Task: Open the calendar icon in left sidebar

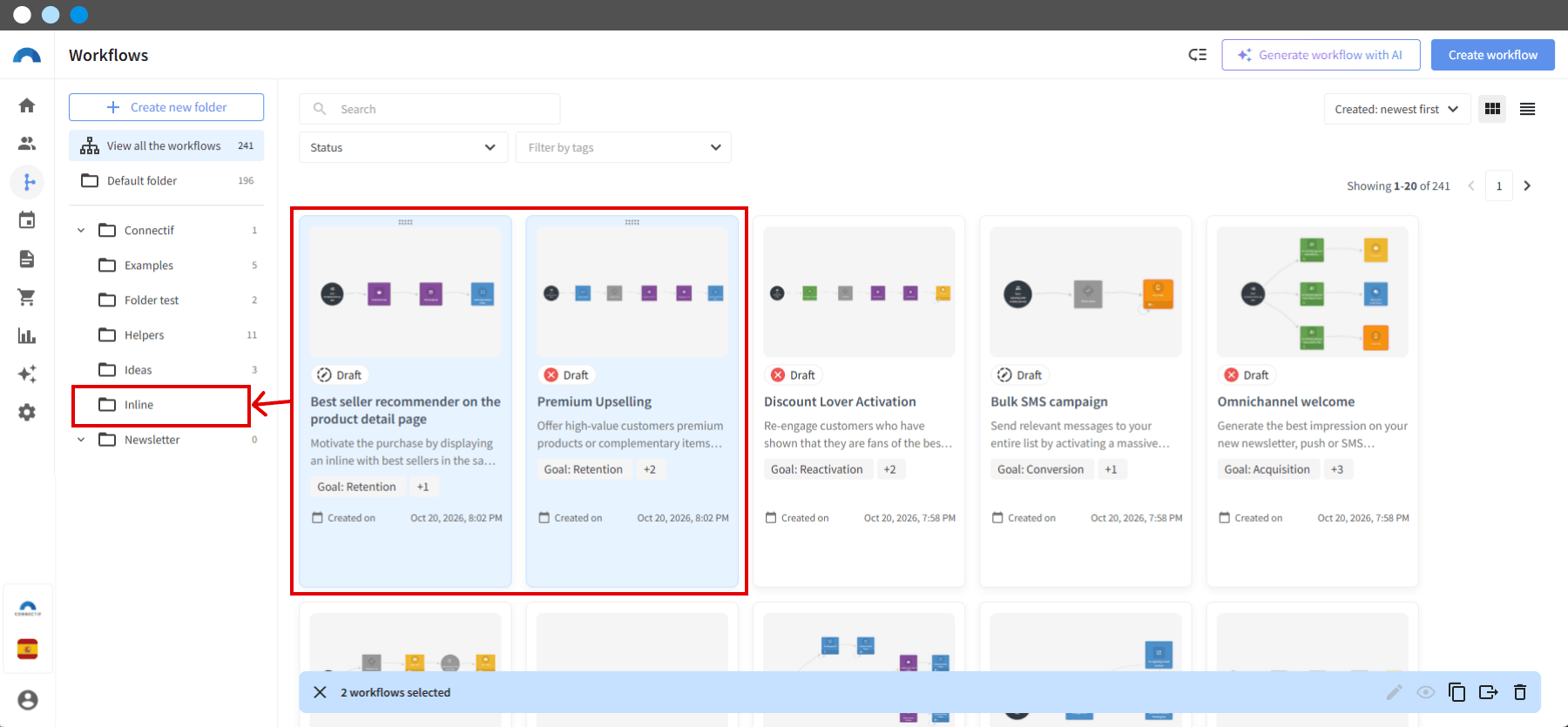Action: pyautogui.click(x=27, y=220)
